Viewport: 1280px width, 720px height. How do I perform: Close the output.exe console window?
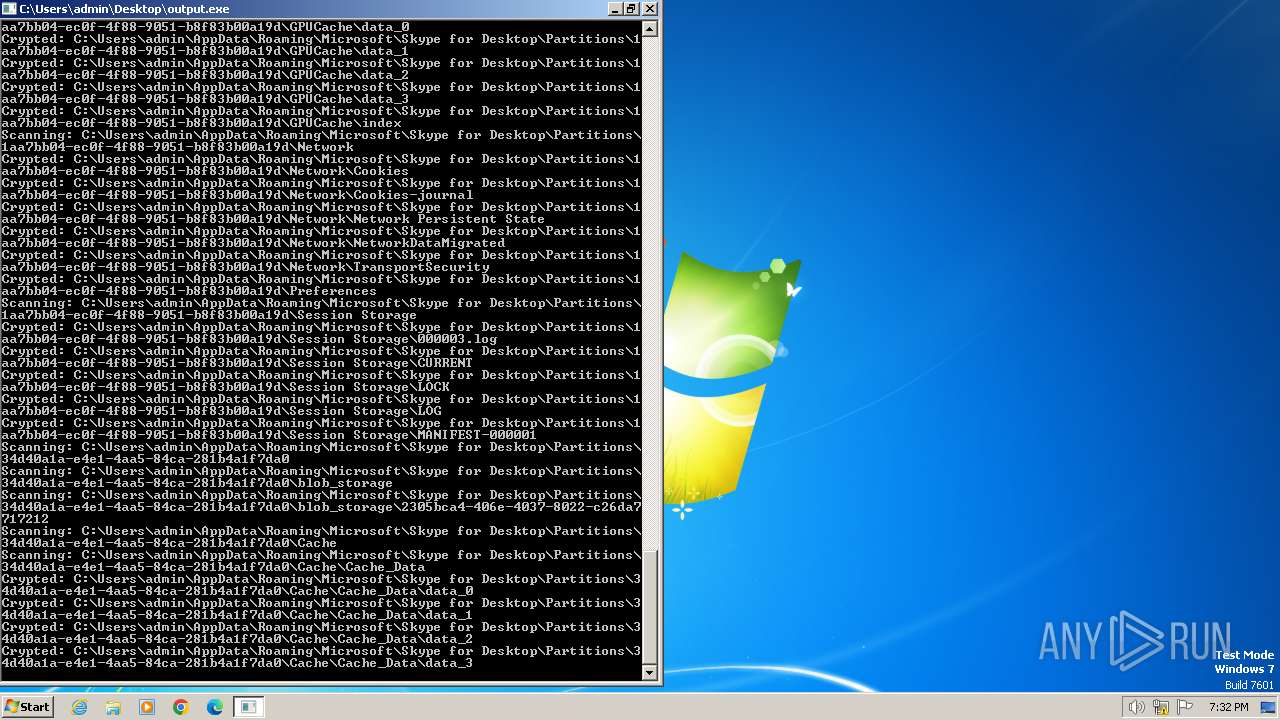point(649,8)
